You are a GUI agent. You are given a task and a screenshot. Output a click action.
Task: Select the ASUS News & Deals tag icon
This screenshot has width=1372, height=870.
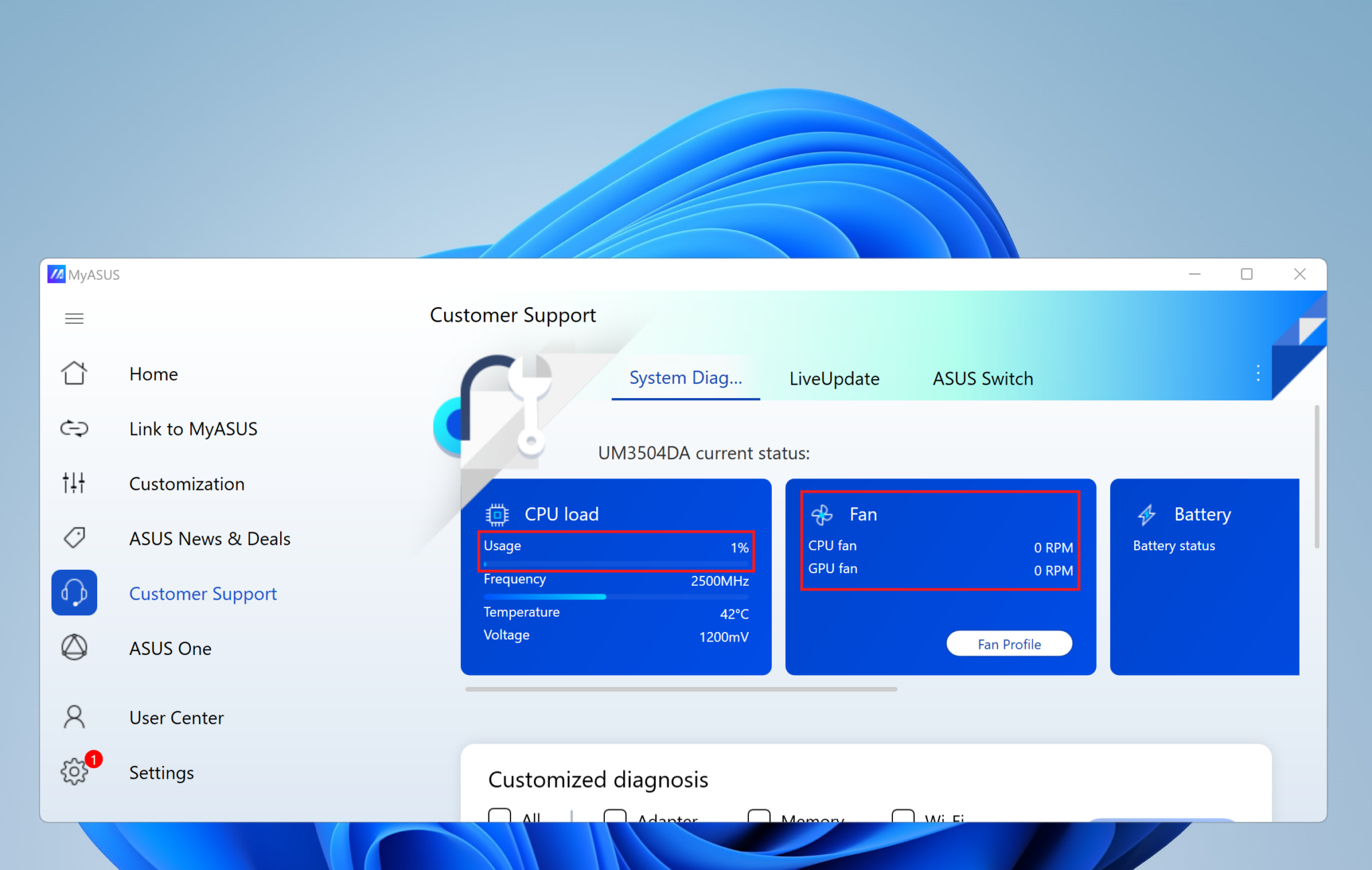(74, 538)
